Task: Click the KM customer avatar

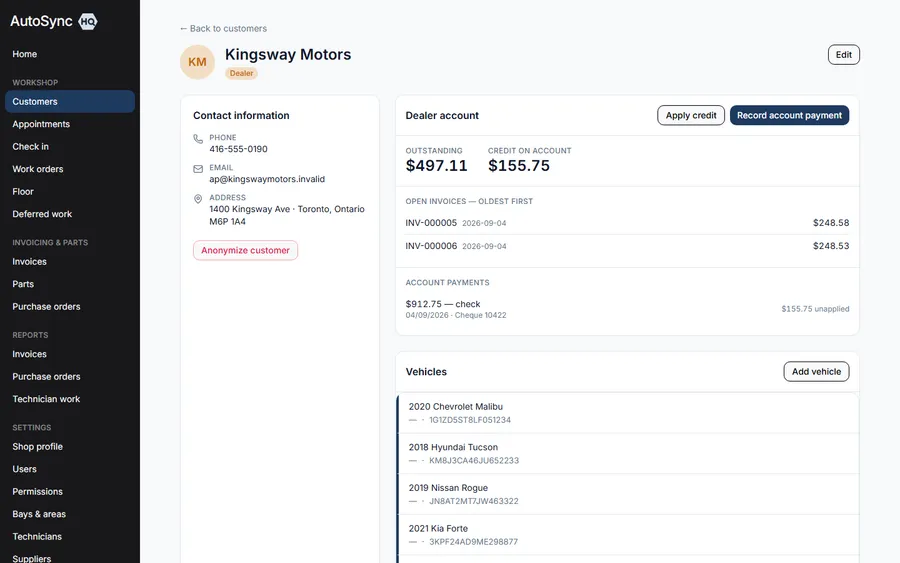Action: (x=197, y=62)
